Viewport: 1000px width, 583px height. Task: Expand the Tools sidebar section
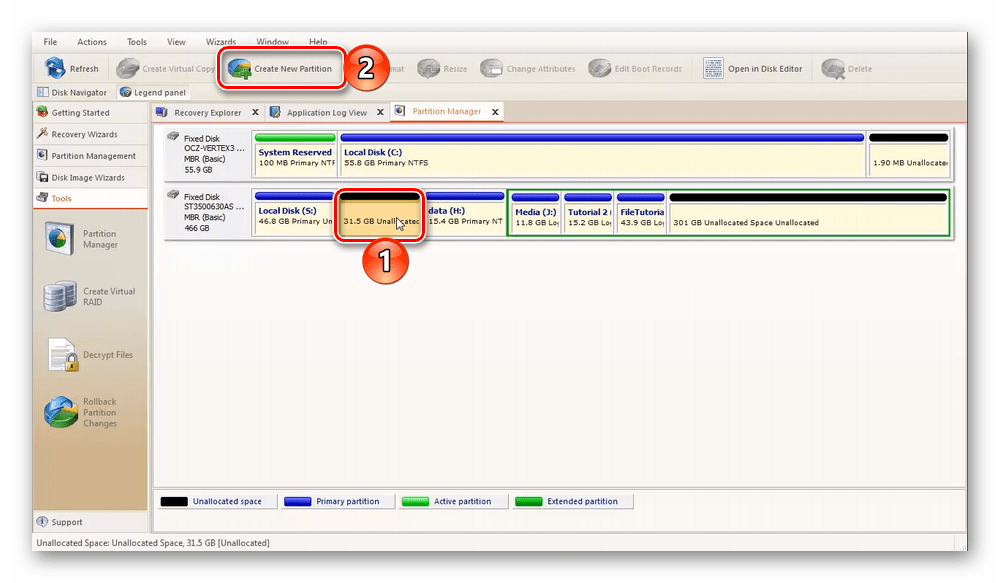(91, 198)
